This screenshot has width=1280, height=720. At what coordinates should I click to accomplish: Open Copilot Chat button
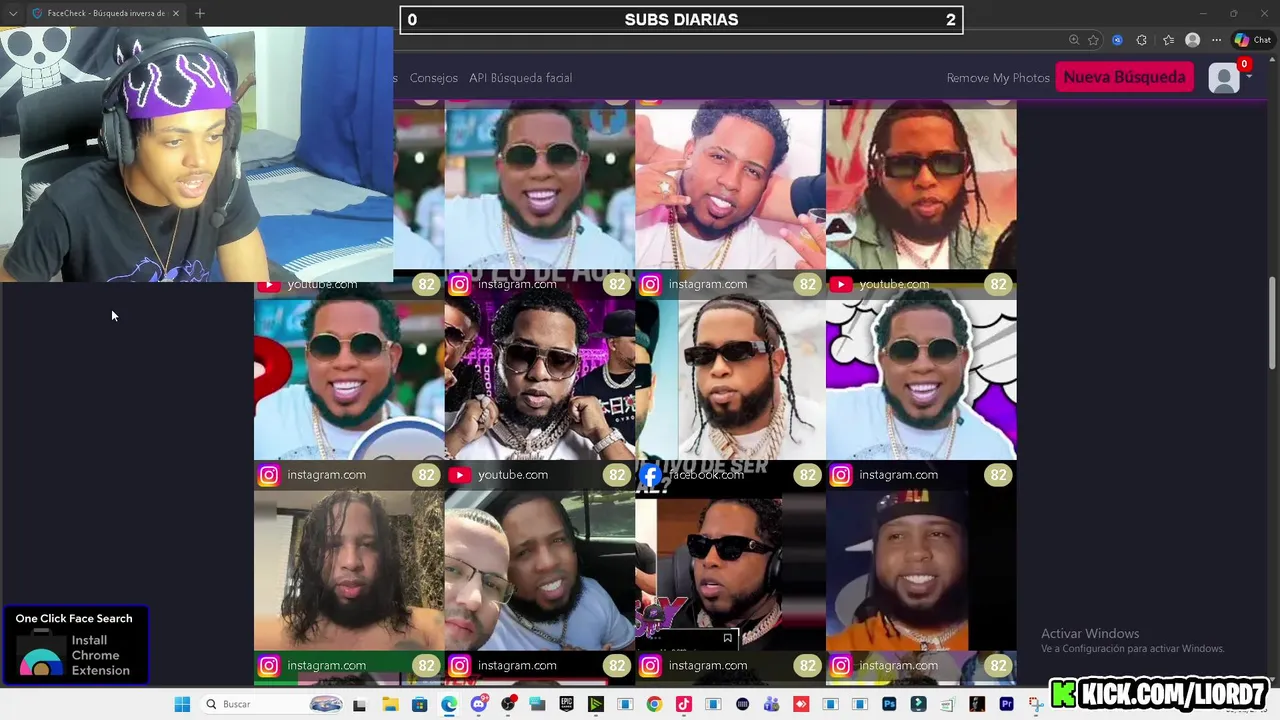1253,40
